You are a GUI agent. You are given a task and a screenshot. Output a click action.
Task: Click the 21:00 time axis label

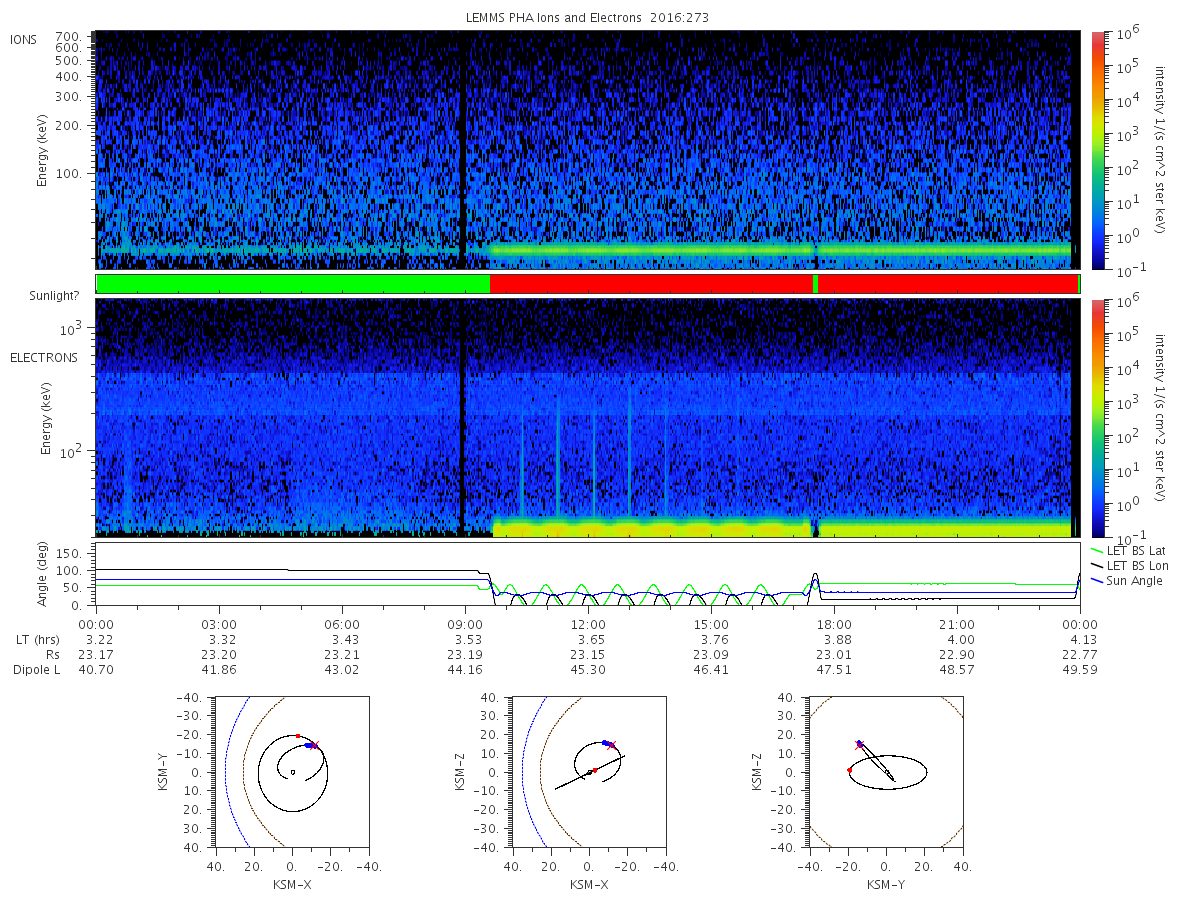[x=957, y=624]
